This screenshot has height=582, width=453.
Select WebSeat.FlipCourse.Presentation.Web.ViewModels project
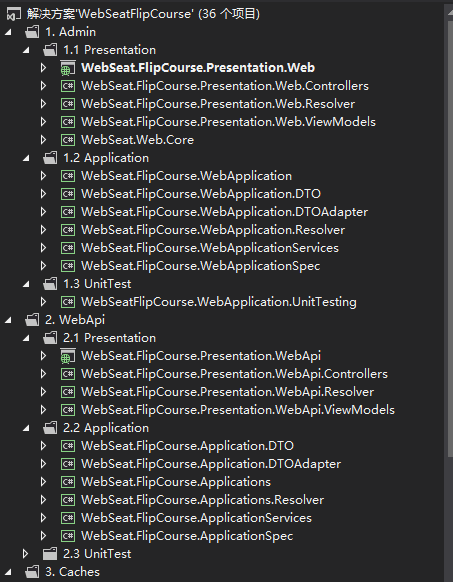tap(228, 122)
